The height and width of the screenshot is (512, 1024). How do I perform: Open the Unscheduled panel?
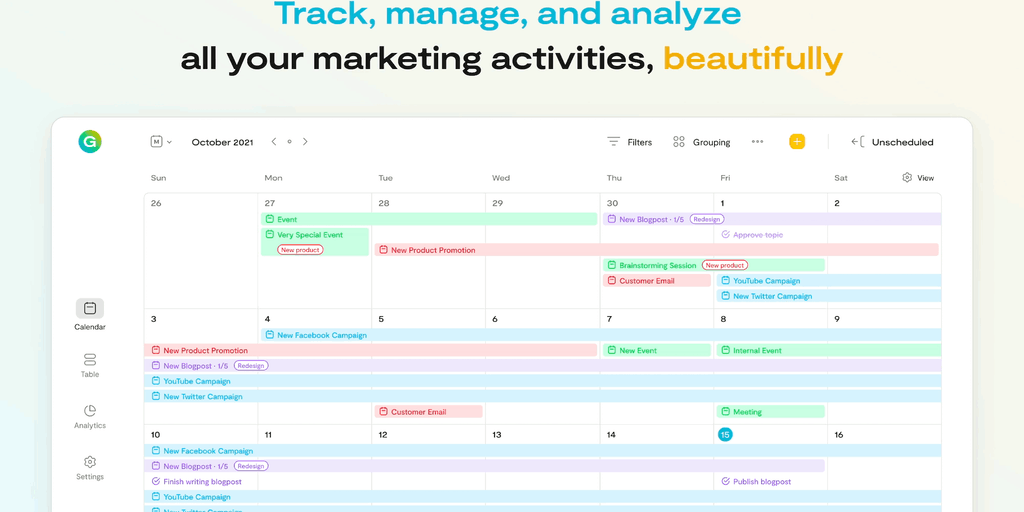tap(892, 142)
